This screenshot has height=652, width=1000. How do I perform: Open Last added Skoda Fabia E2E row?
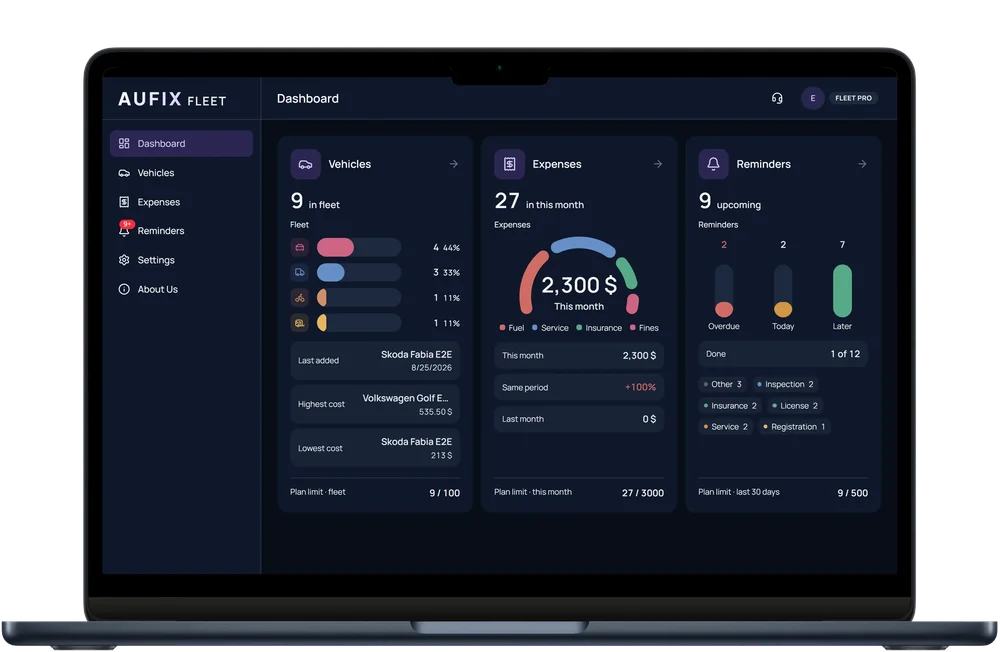click(375, 360)
